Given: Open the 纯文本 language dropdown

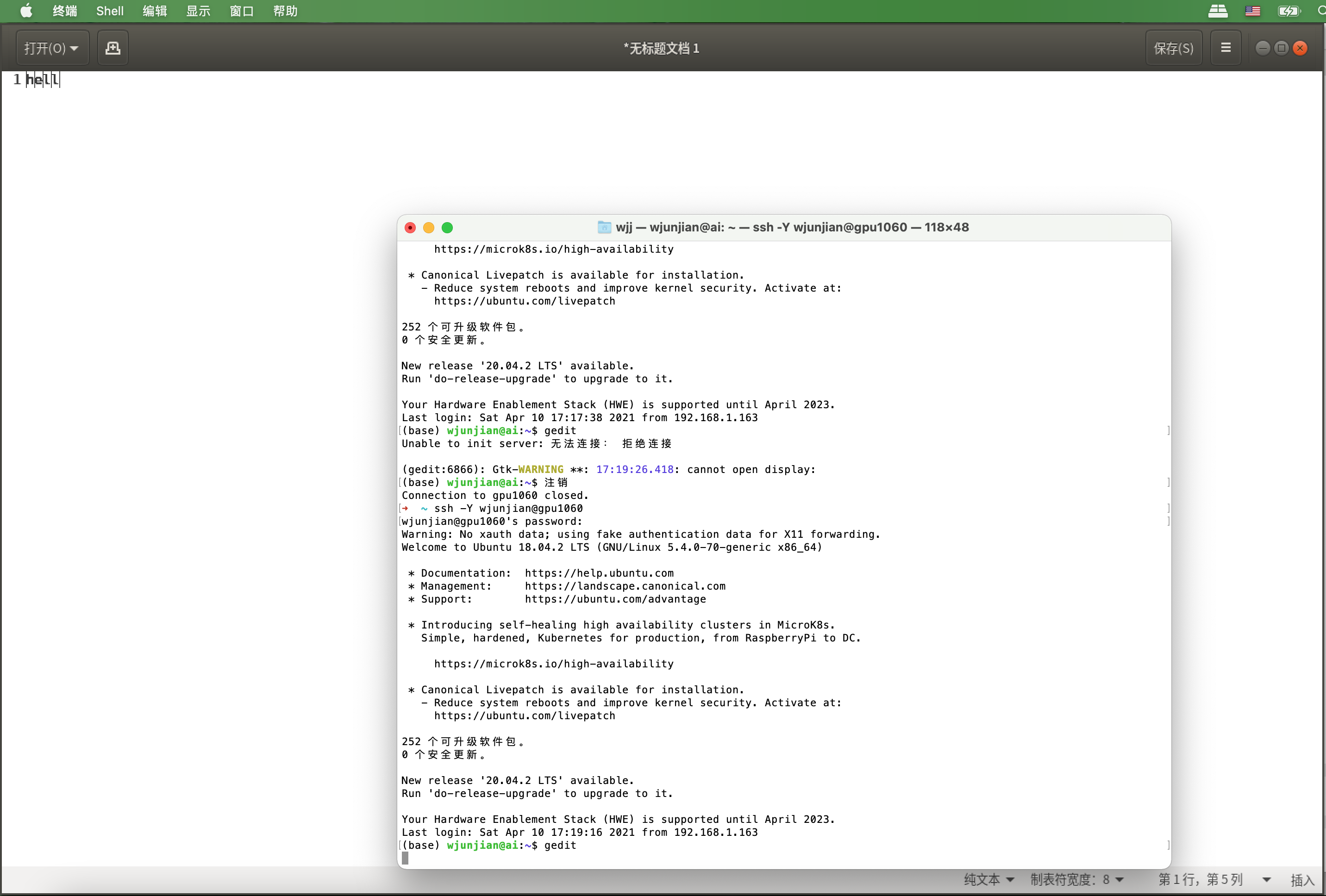Looking at the screenshot, I should coord(989,879).
